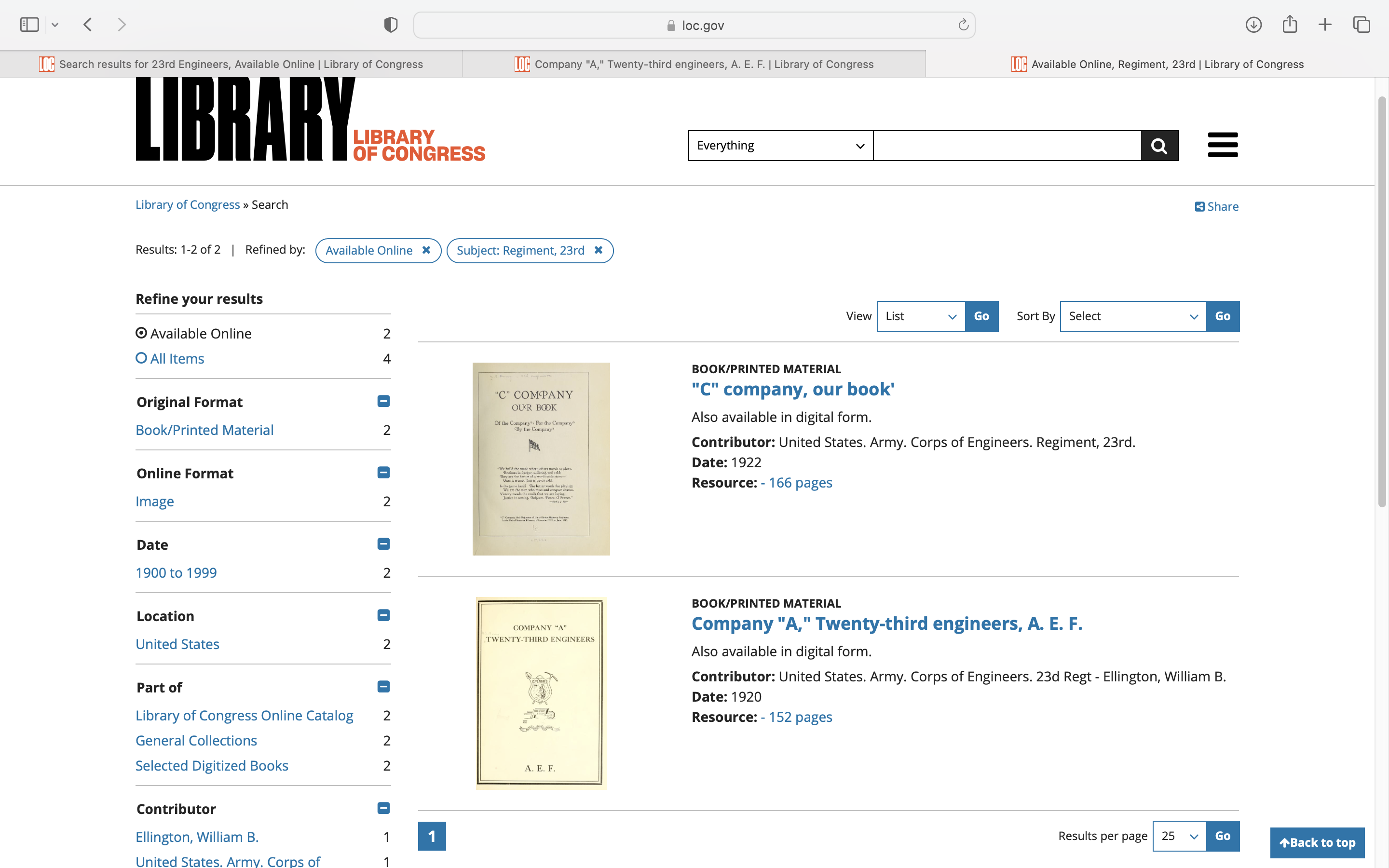Click the magnifying glass search button
This screenshot has width=1389, height=868.
coord(1159,146)
